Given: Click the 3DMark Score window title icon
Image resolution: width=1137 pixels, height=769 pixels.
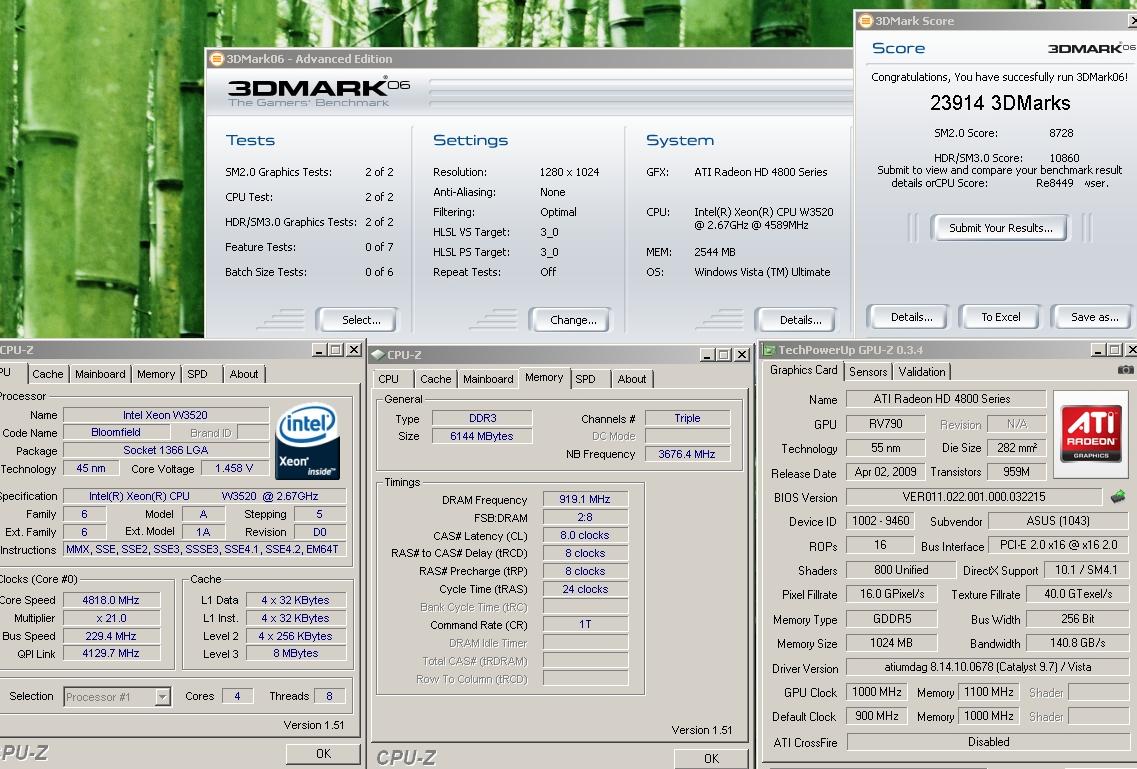Looking at the screenshot, I should coord(865,21).
